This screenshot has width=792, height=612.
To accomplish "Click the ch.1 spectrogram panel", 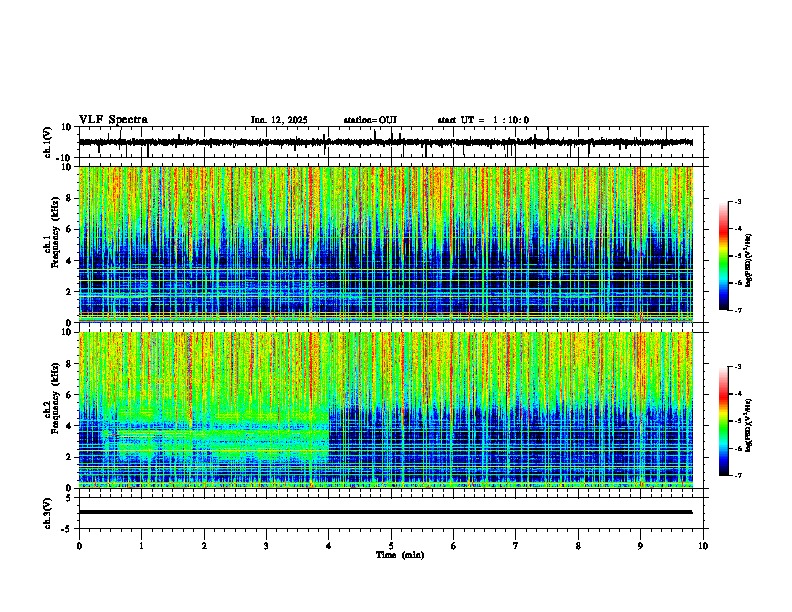I will pos(386,244).
